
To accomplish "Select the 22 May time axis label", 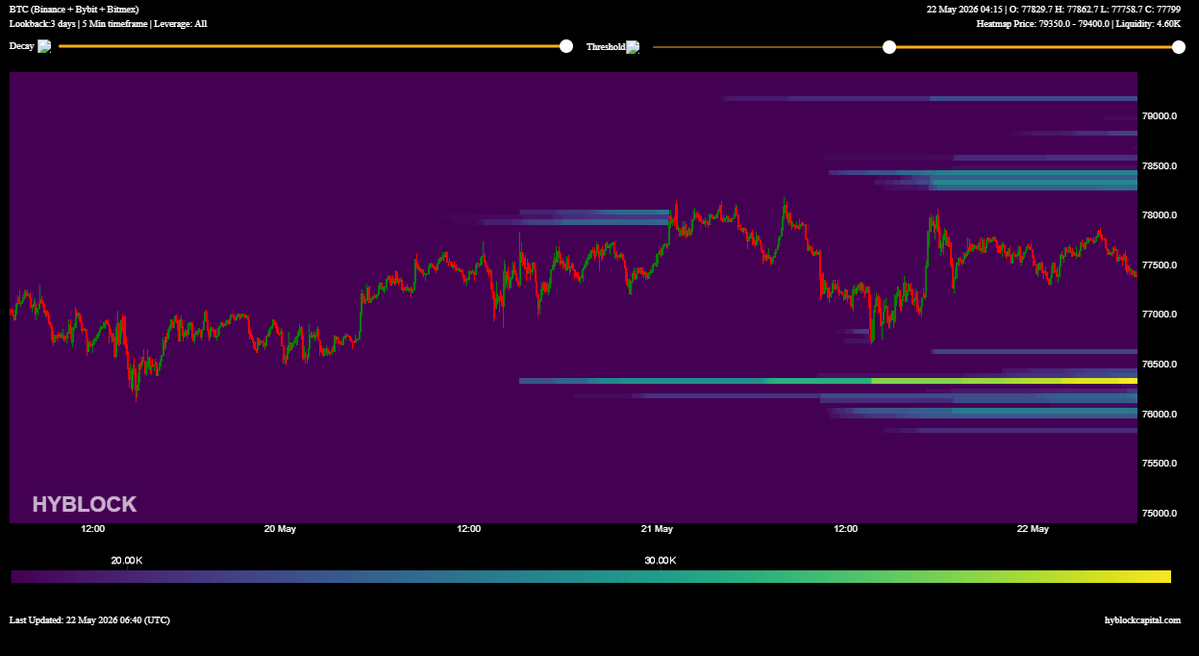I will coord(1033,529).
